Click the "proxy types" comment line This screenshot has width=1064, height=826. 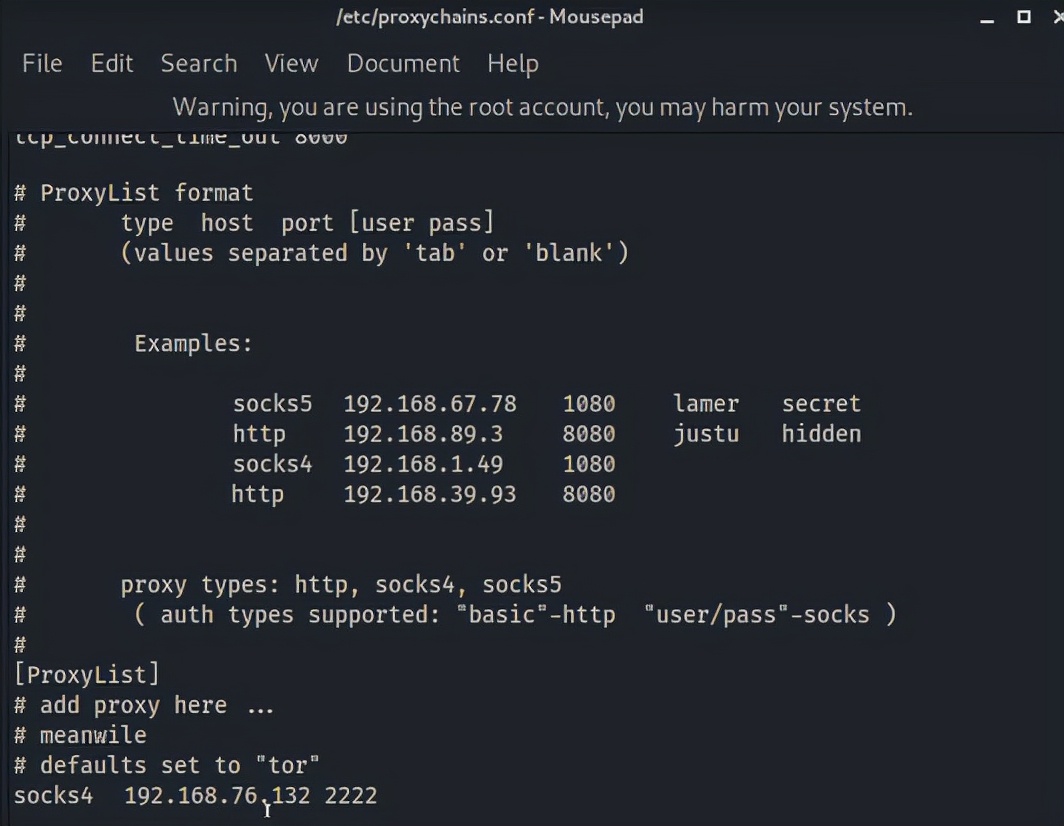pyautogui.click(x=341, y=585)
